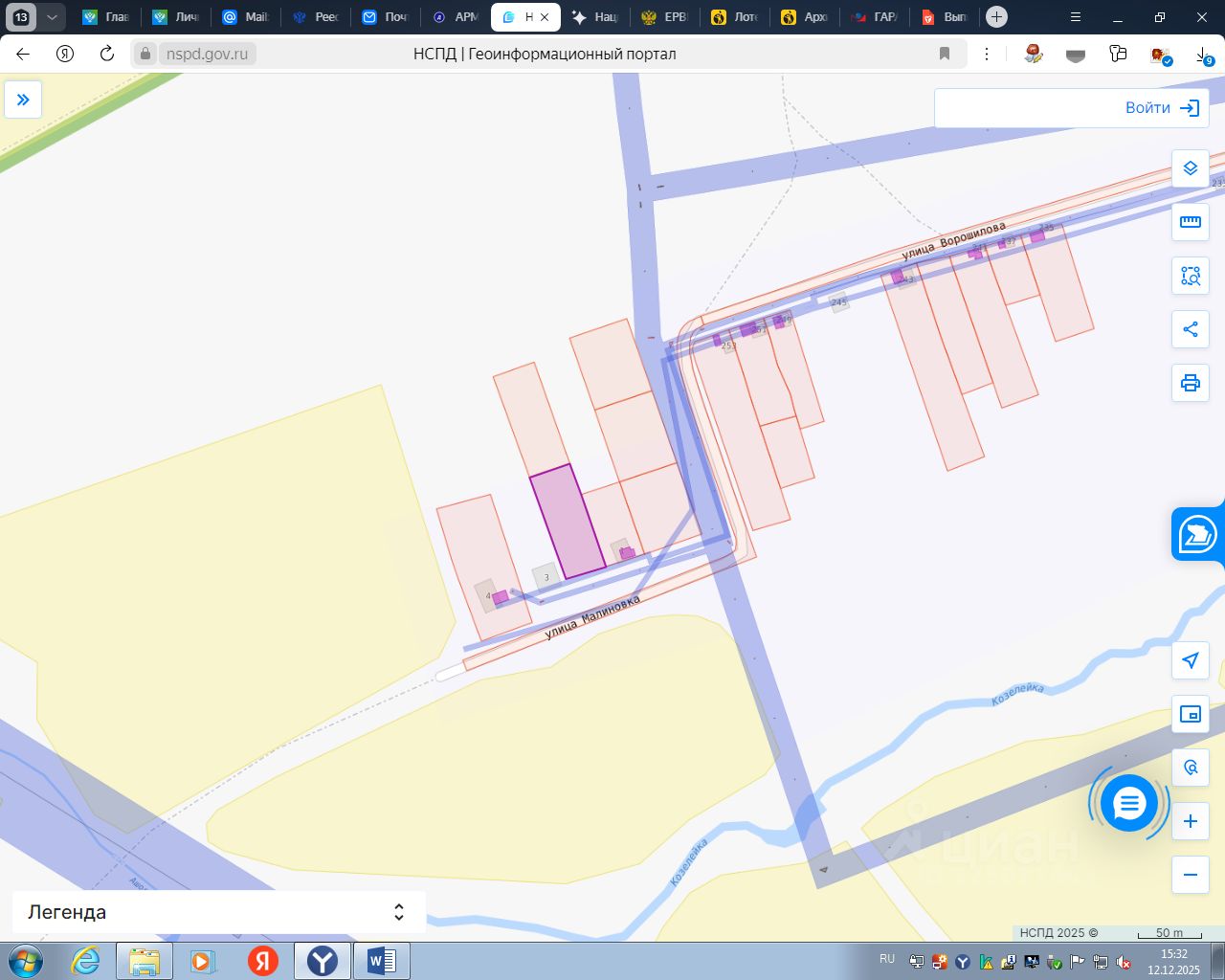
Task: Switch to the АРМ tab
Action: coord(456,17)
